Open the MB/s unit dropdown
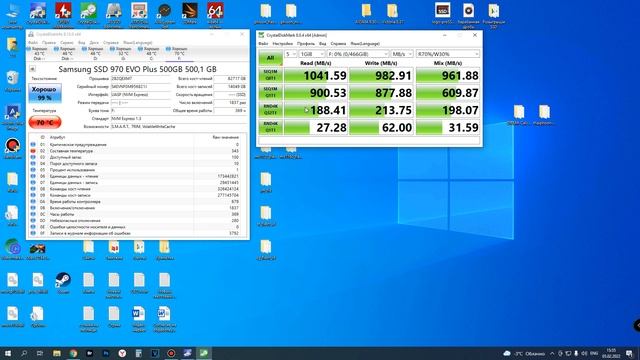The image size is (640, 360). [402, 54]
